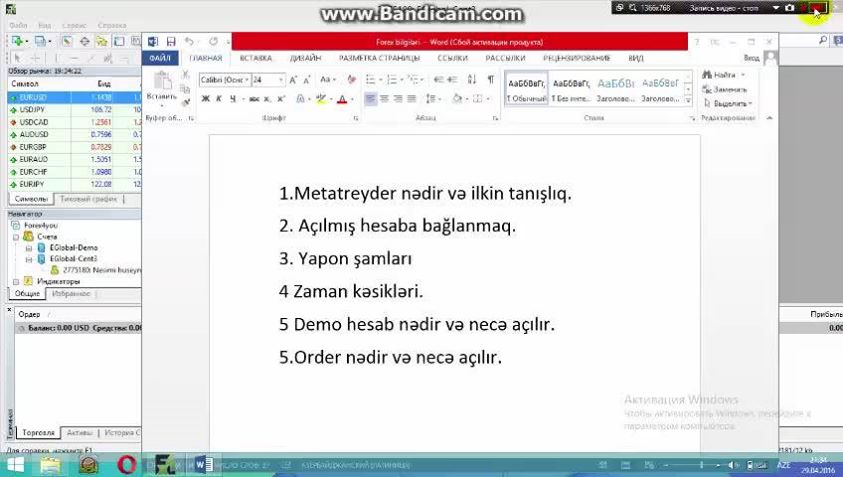
Task: Click MetaTrader New Order toolbar icon
Action: 17,41
